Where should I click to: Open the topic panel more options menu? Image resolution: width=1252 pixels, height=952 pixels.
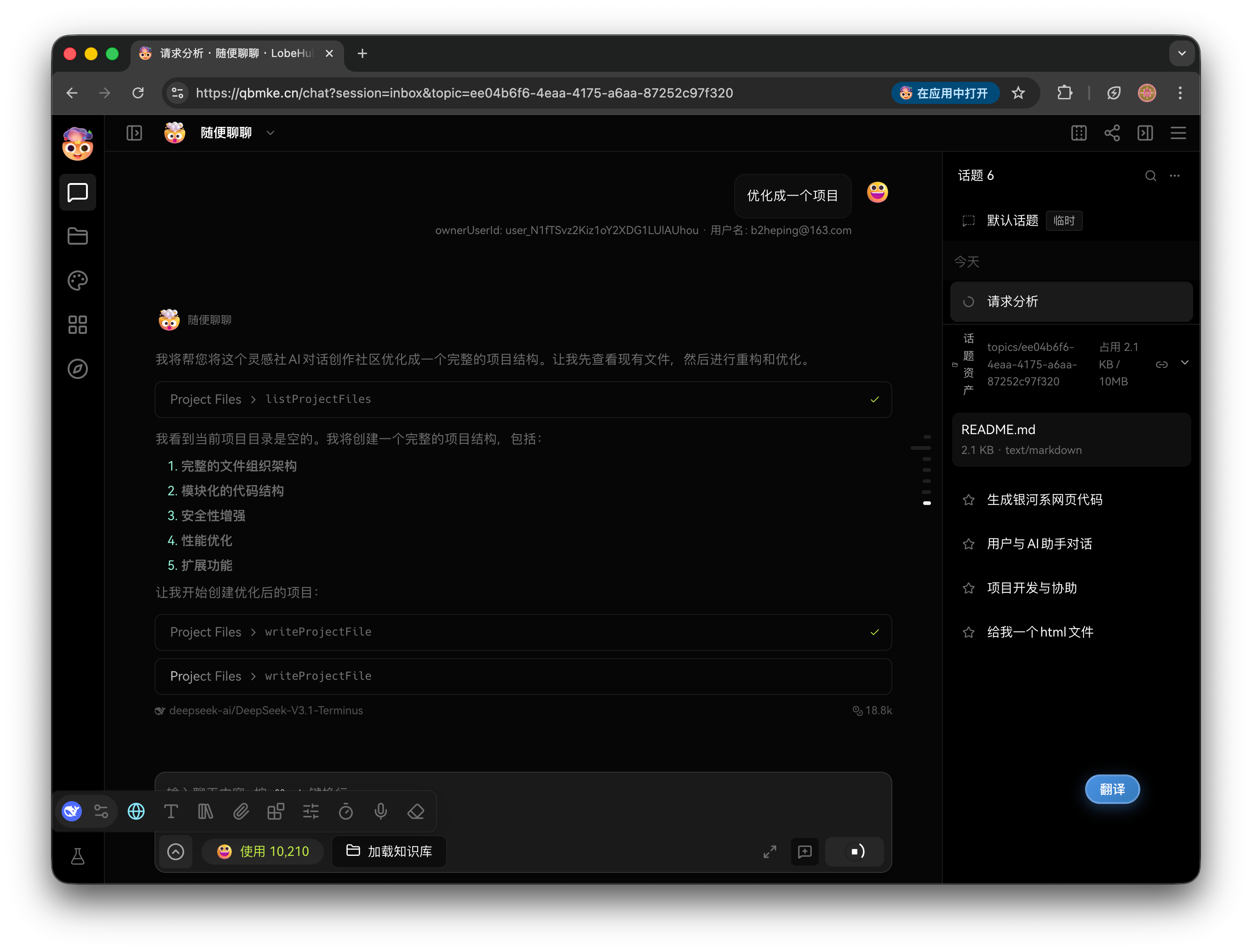pyautogui.click(x=1175, y=176)
